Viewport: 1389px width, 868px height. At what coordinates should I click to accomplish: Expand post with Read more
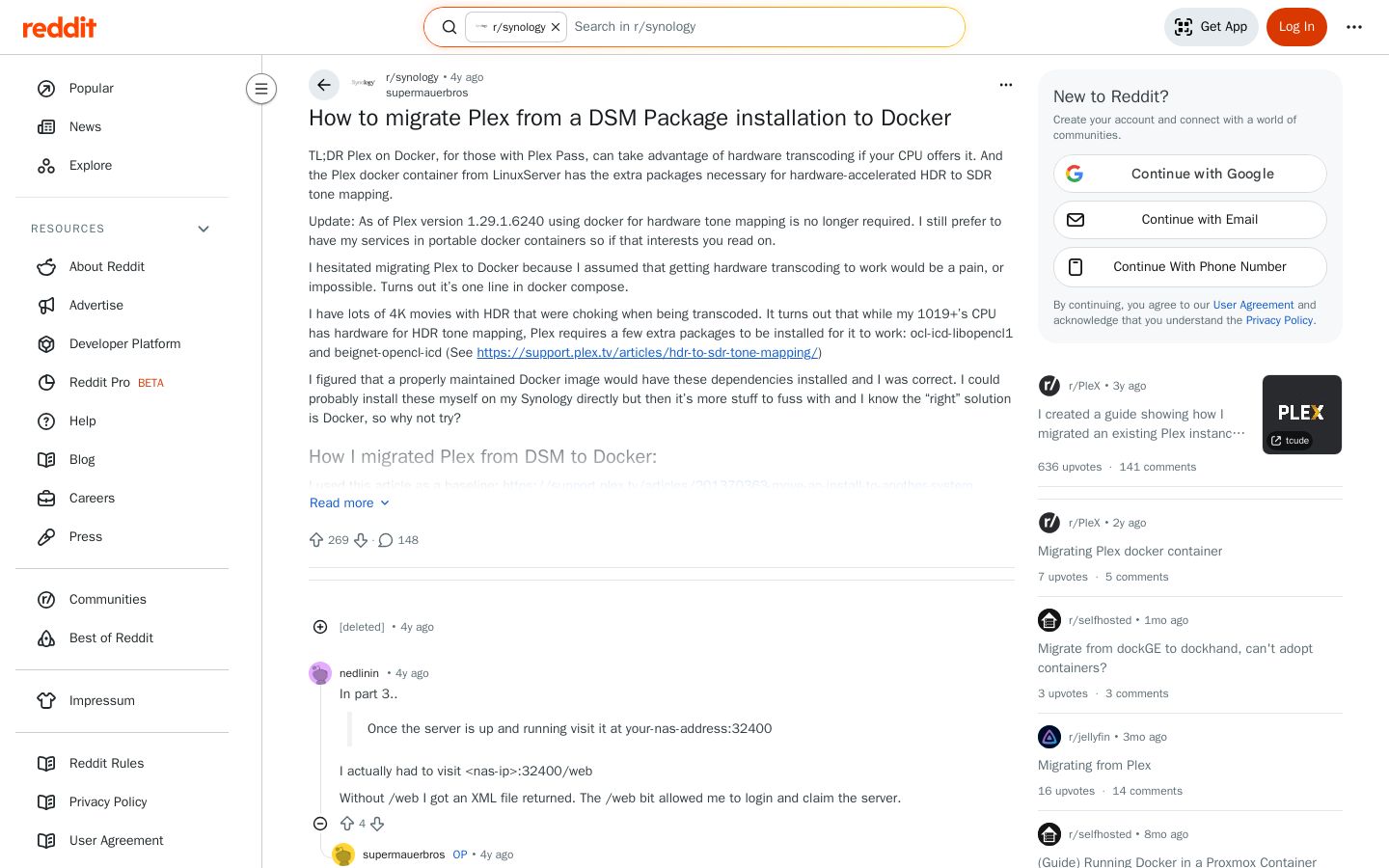[350, 502]
